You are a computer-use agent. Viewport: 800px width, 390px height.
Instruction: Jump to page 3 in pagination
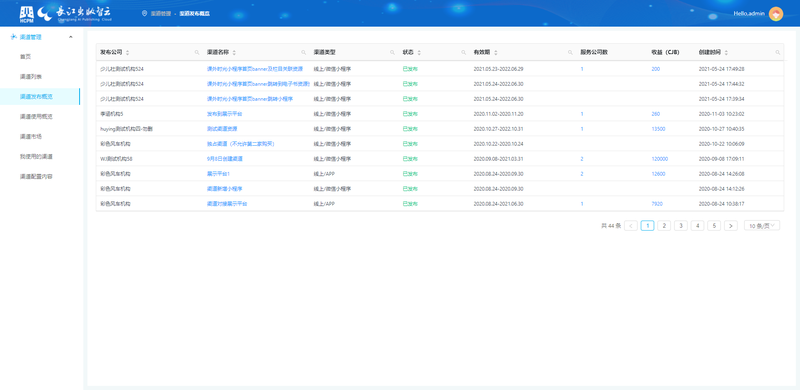tap(681, 226)
